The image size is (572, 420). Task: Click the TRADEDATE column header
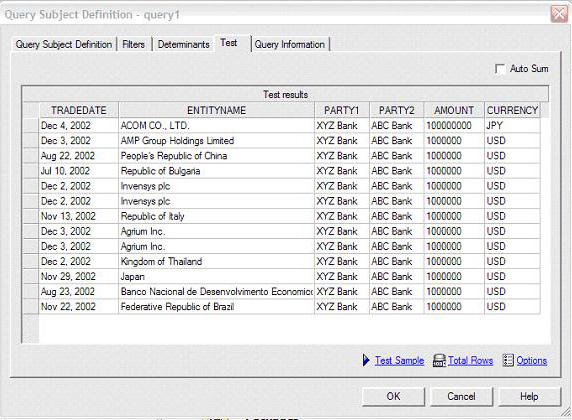click(x=79, y=110)
